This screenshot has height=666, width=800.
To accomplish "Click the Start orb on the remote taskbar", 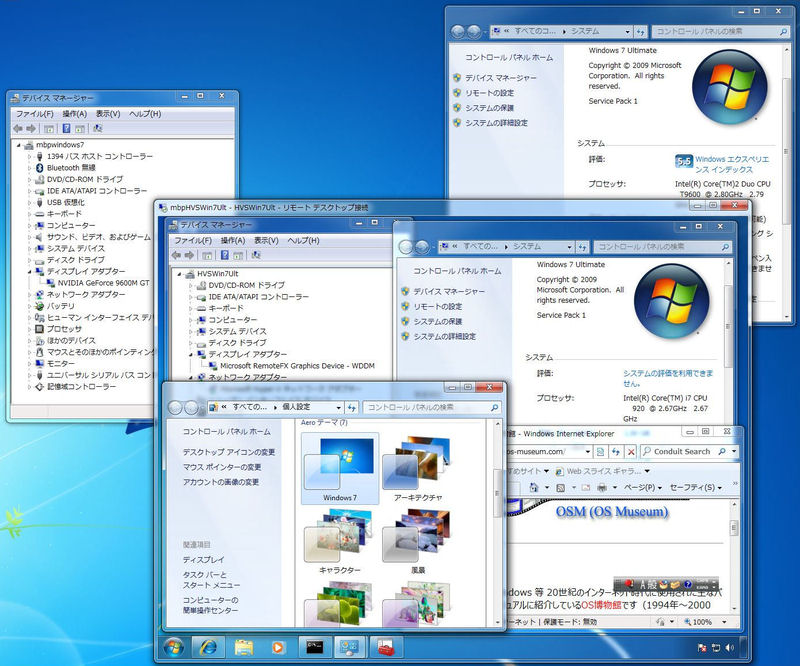I will (174, 648).
